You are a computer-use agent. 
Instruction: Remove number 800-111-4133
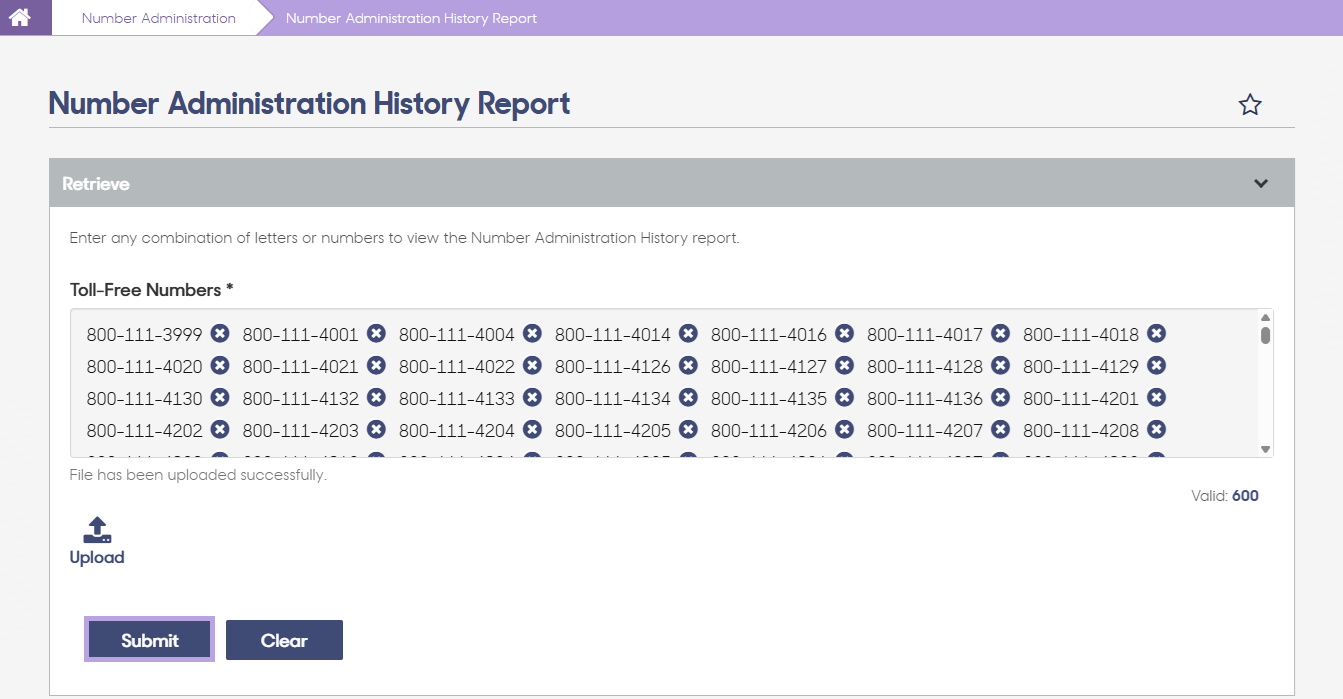point(532,398)
